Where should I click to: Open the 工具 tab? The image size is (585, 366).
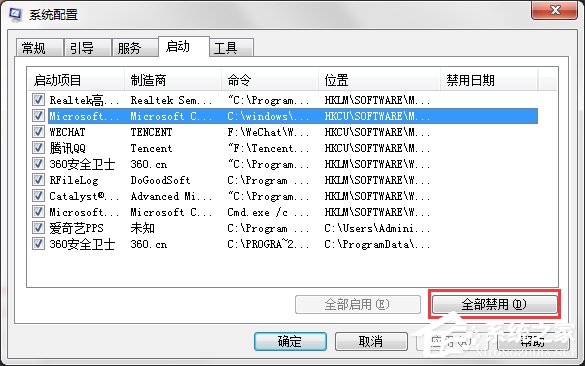[x=231, y=48]
